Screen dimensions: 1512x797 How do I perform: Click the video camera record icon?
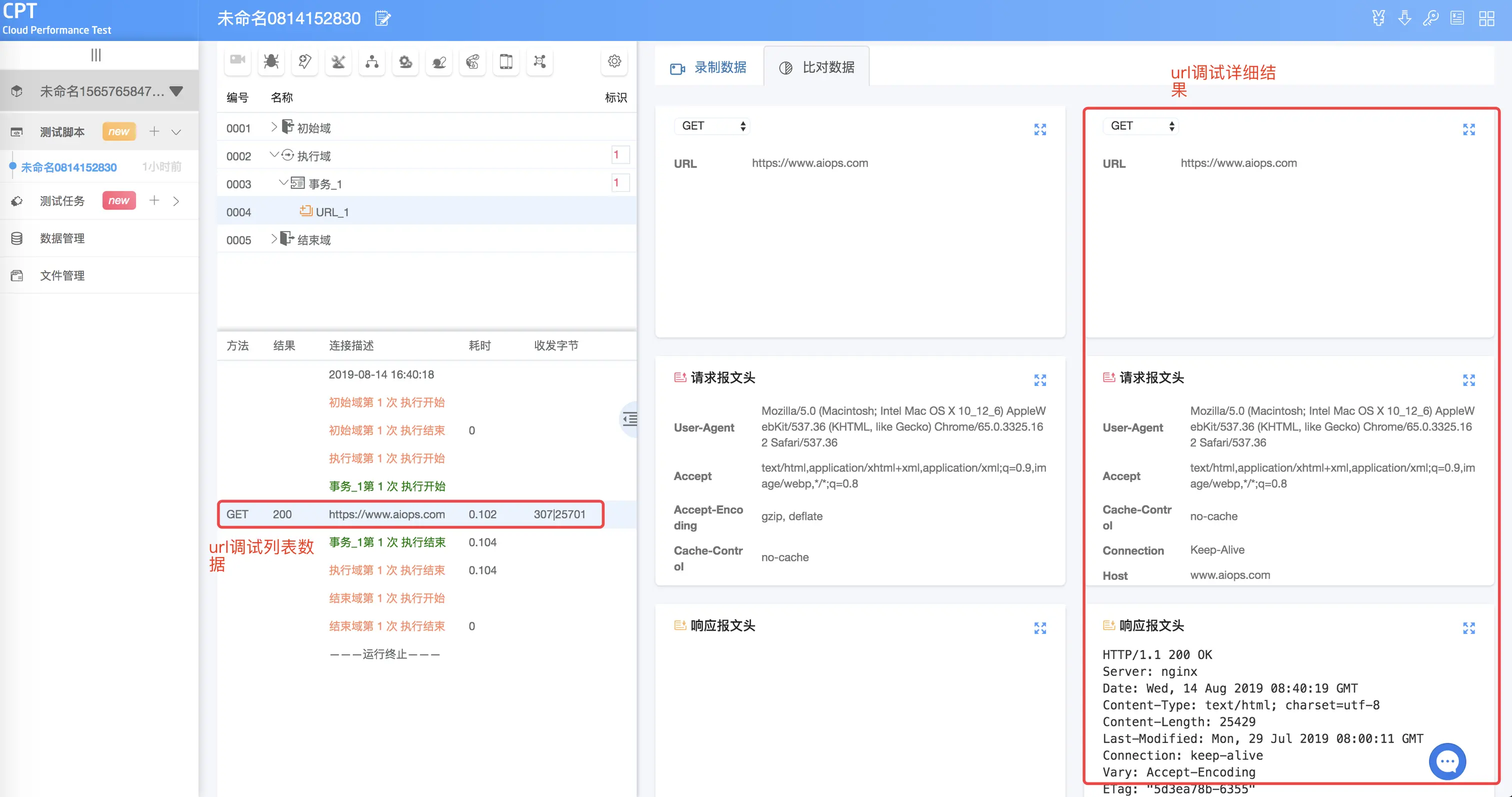237,61
